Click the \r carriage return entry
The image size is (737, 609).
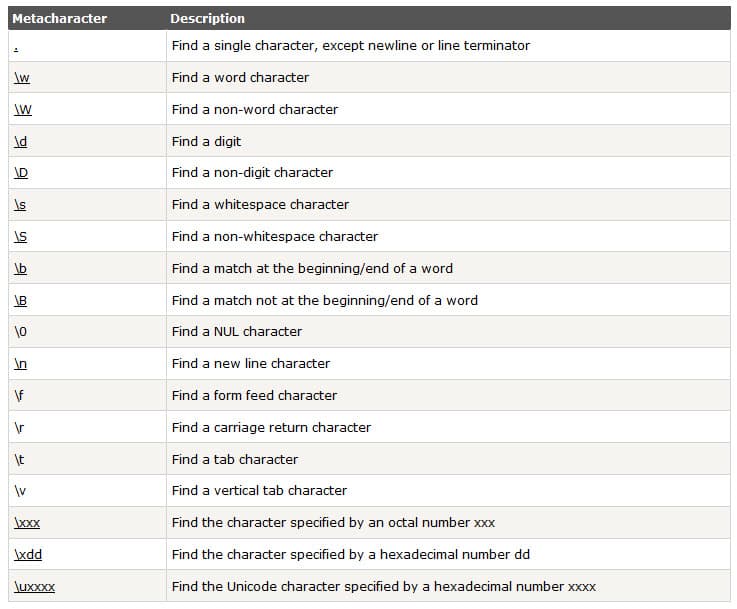19,428
